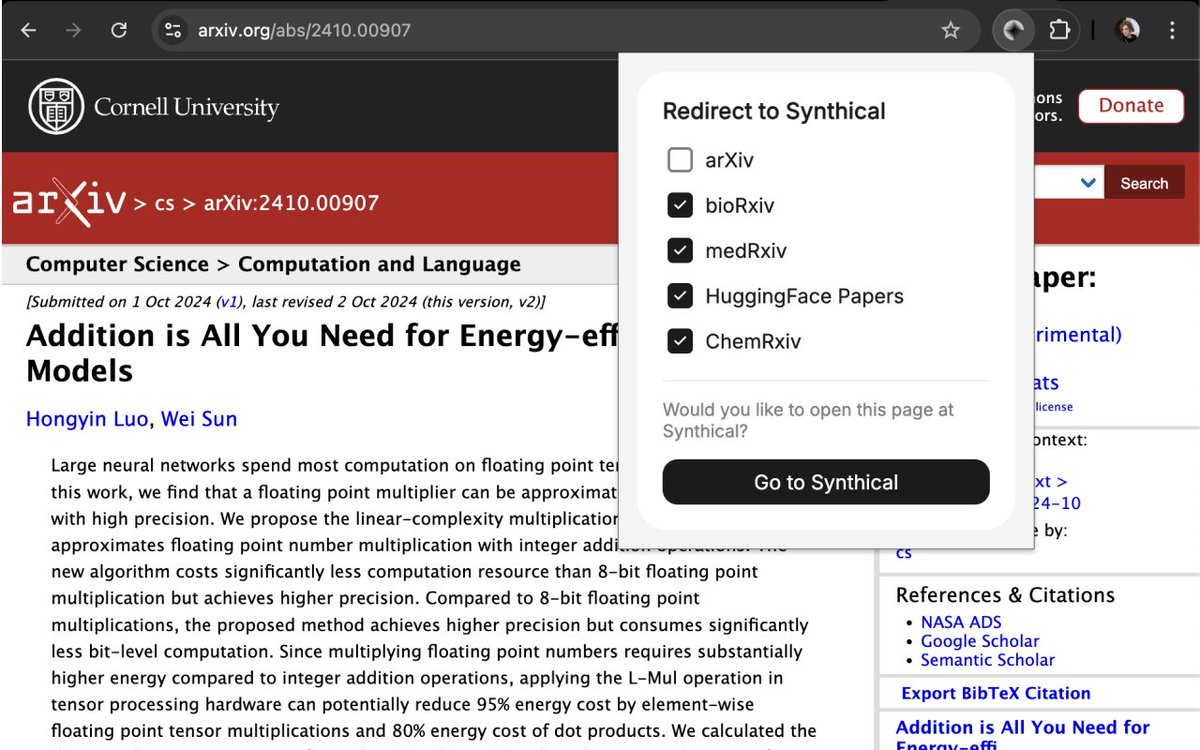Uncheck the ChemRxiv checkbox
This screenshot has width=1200, height=750.
(680, 341)
